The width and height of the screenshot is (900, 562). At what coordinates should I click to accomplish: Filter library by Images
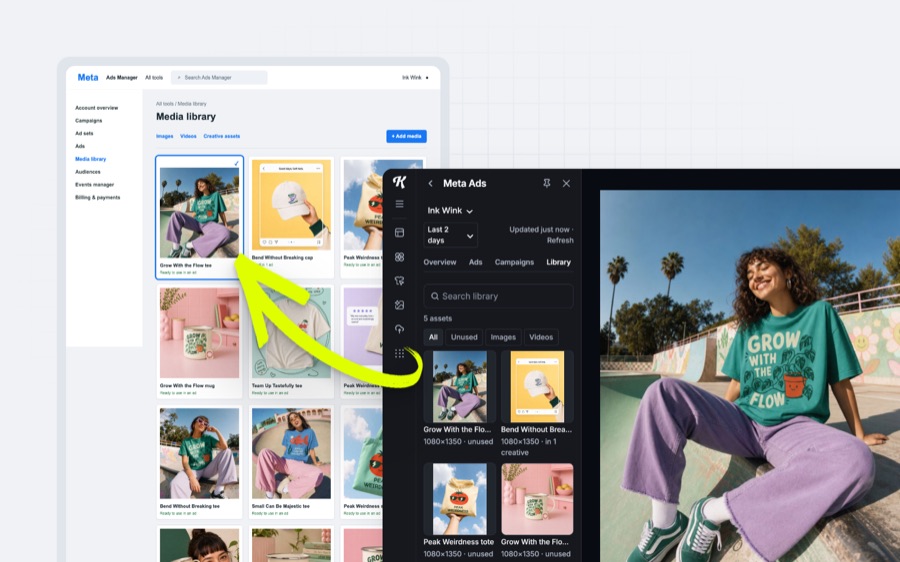pyautogui.click(x=503, y=338)
